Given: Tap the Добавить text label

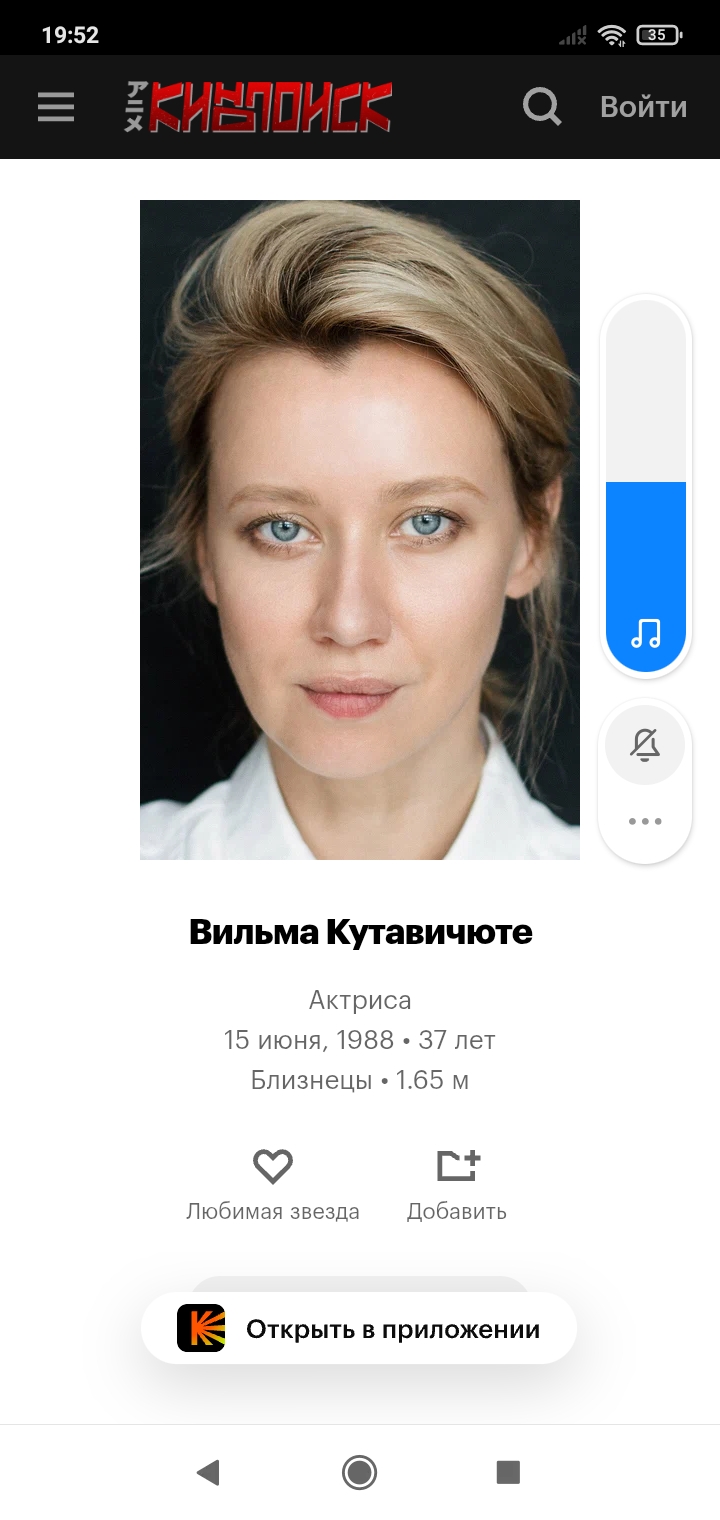Looking at the screenshot, I should [x=457, y=1212].
